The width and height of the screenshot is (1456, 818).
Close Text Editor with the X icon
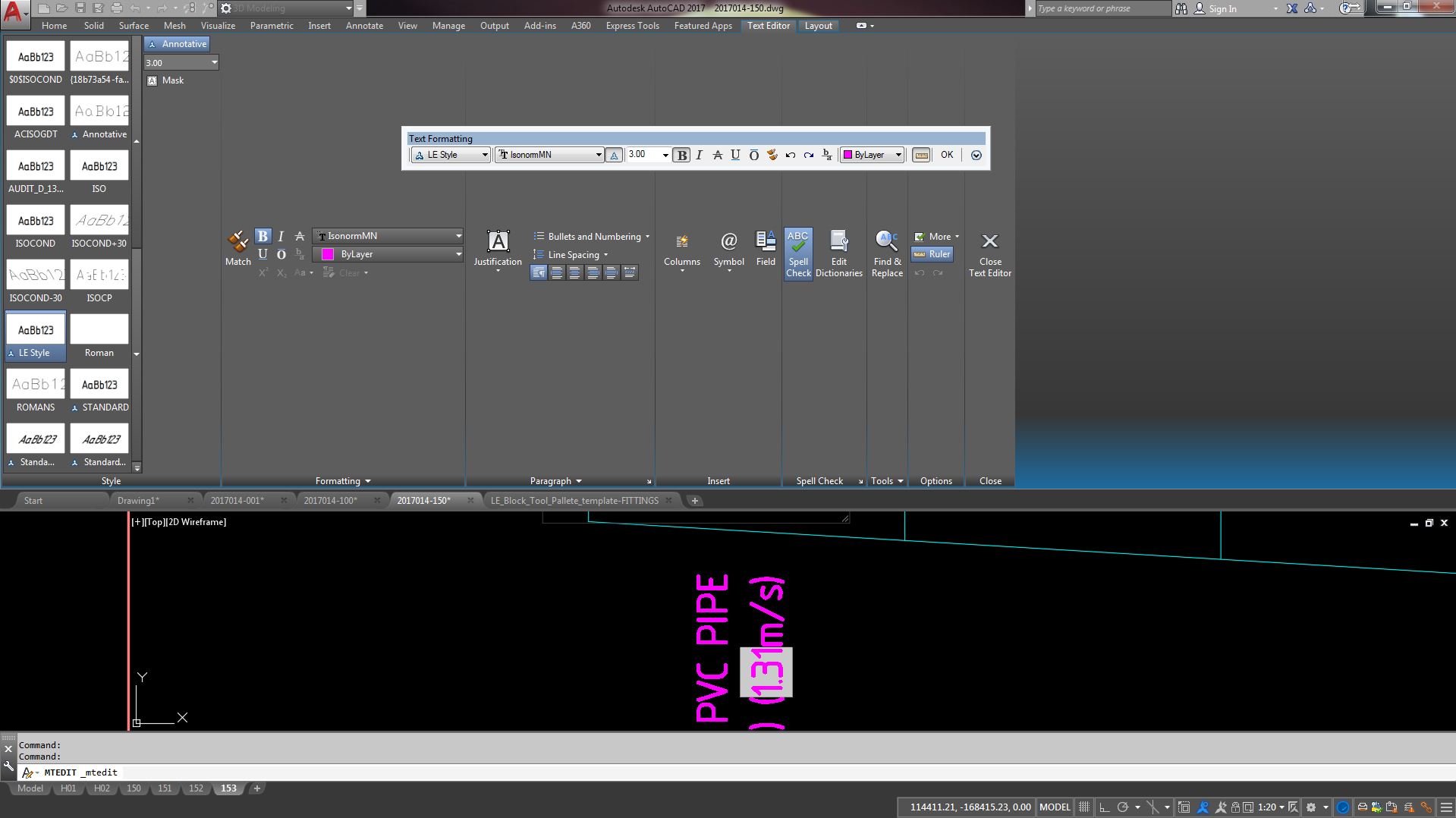(x=989, y=241)
